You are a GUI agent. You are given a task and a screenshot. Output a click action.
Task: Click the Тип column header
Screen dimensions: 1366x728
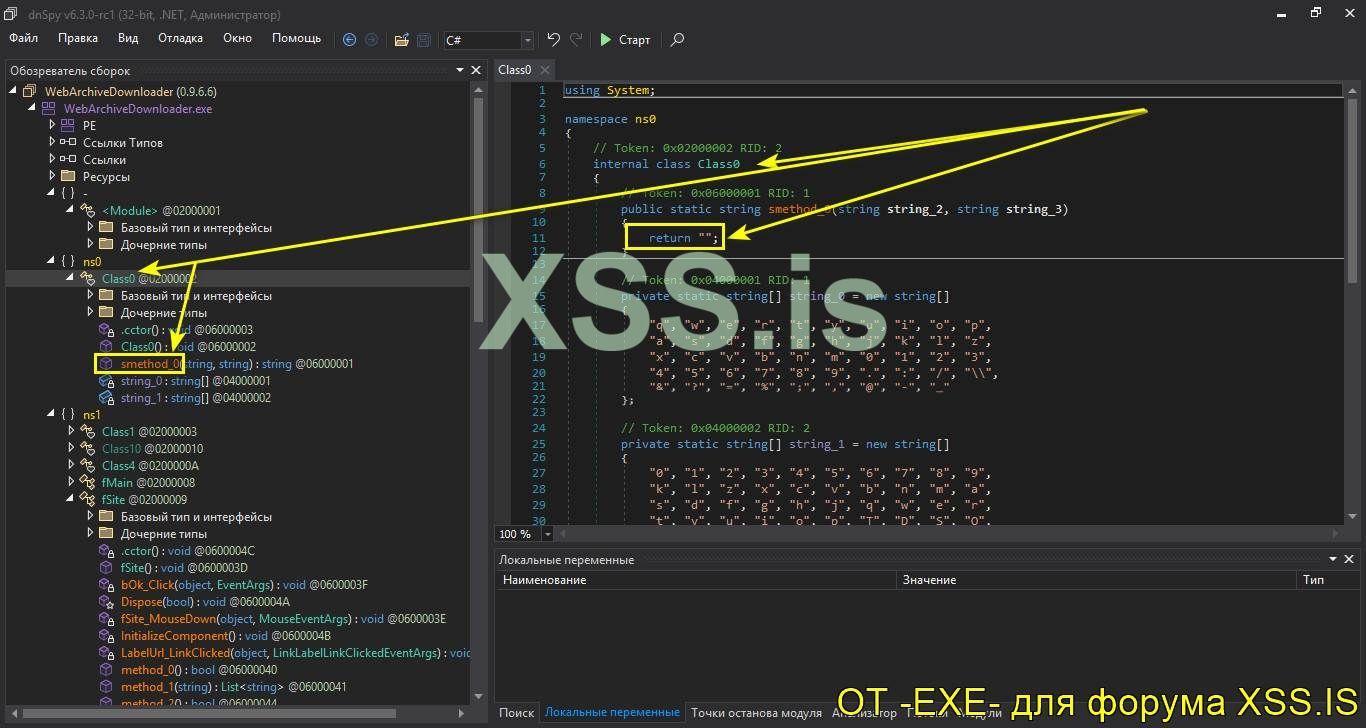1327,580
